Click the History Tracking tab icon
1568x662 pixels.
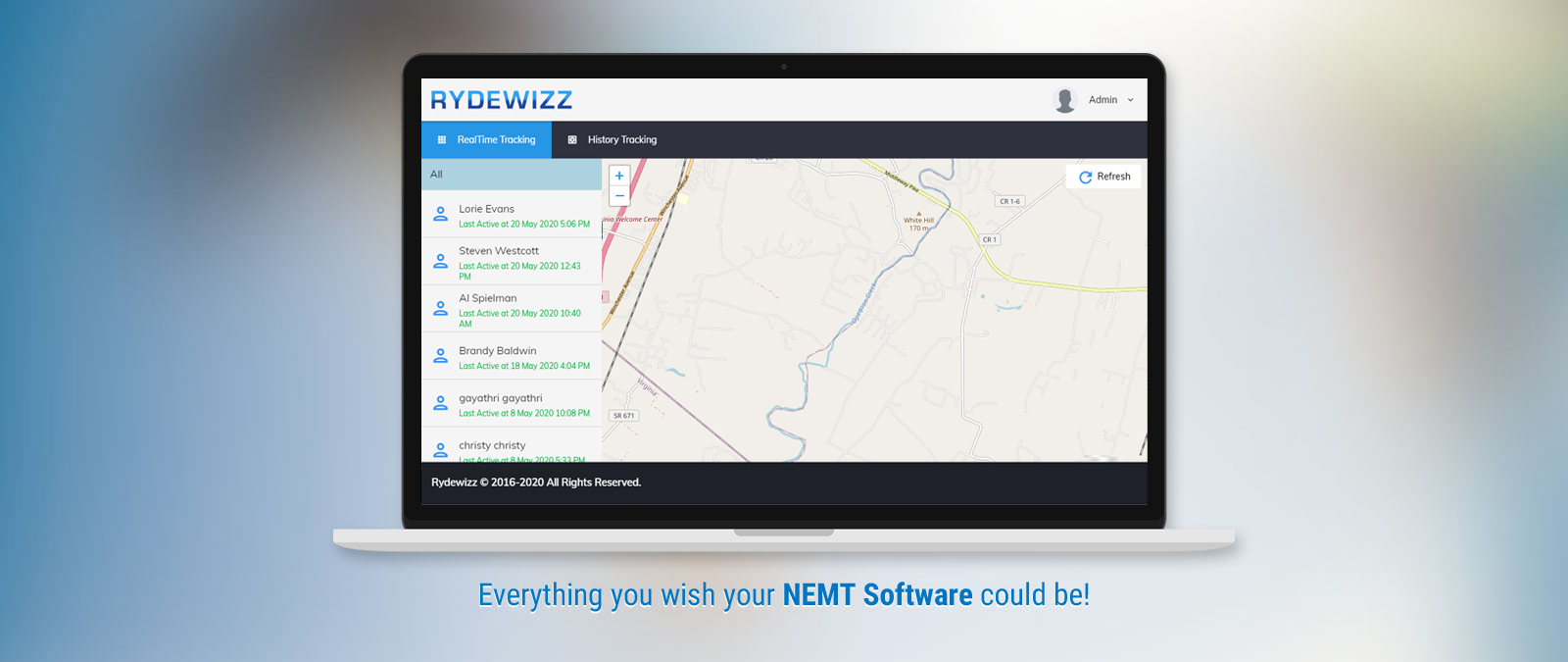click(x=572, y=140)
